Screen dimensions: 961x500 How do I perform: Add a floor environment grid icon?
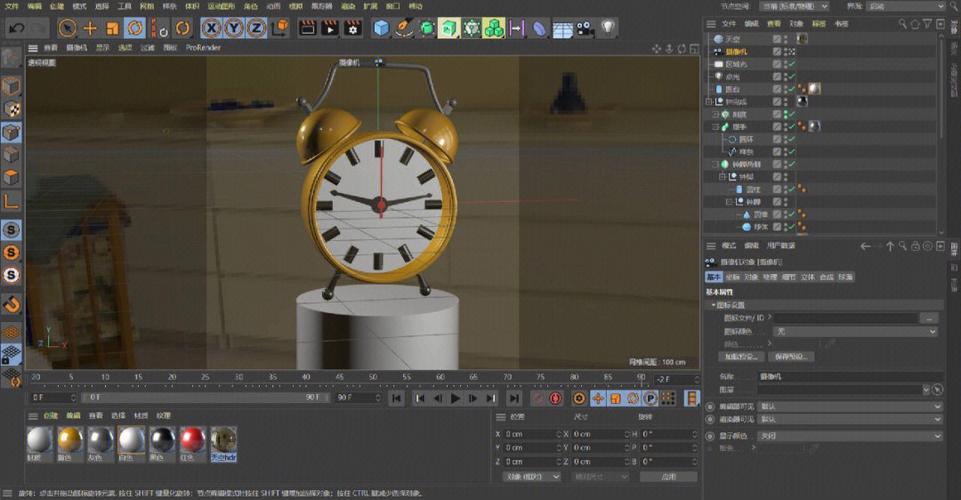[x=562, y=29]
